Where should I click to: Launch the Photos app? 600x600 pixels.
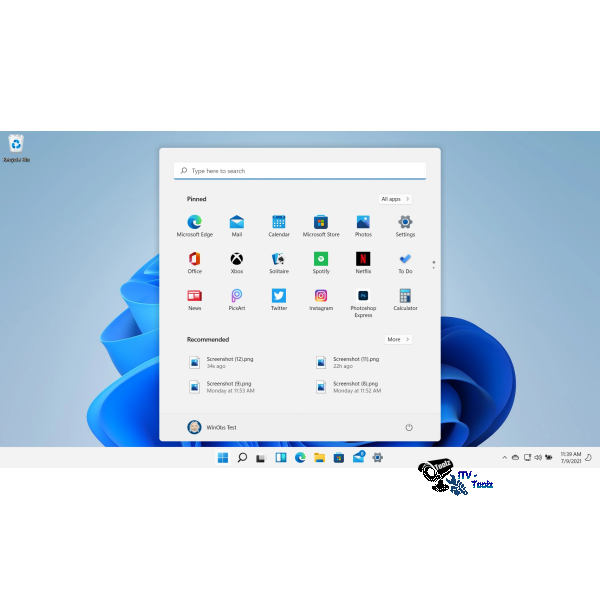pos(363,226)
